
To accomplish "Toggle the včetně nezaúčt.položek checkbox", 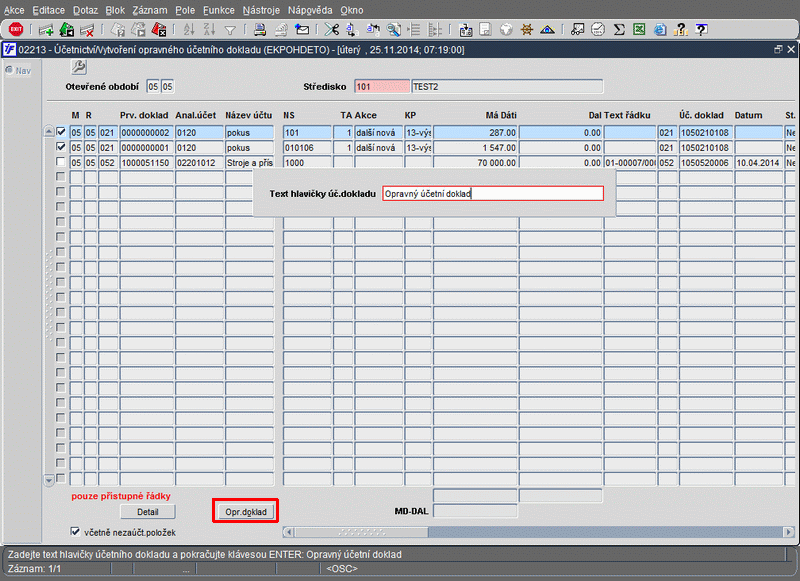I will point(75,532).
